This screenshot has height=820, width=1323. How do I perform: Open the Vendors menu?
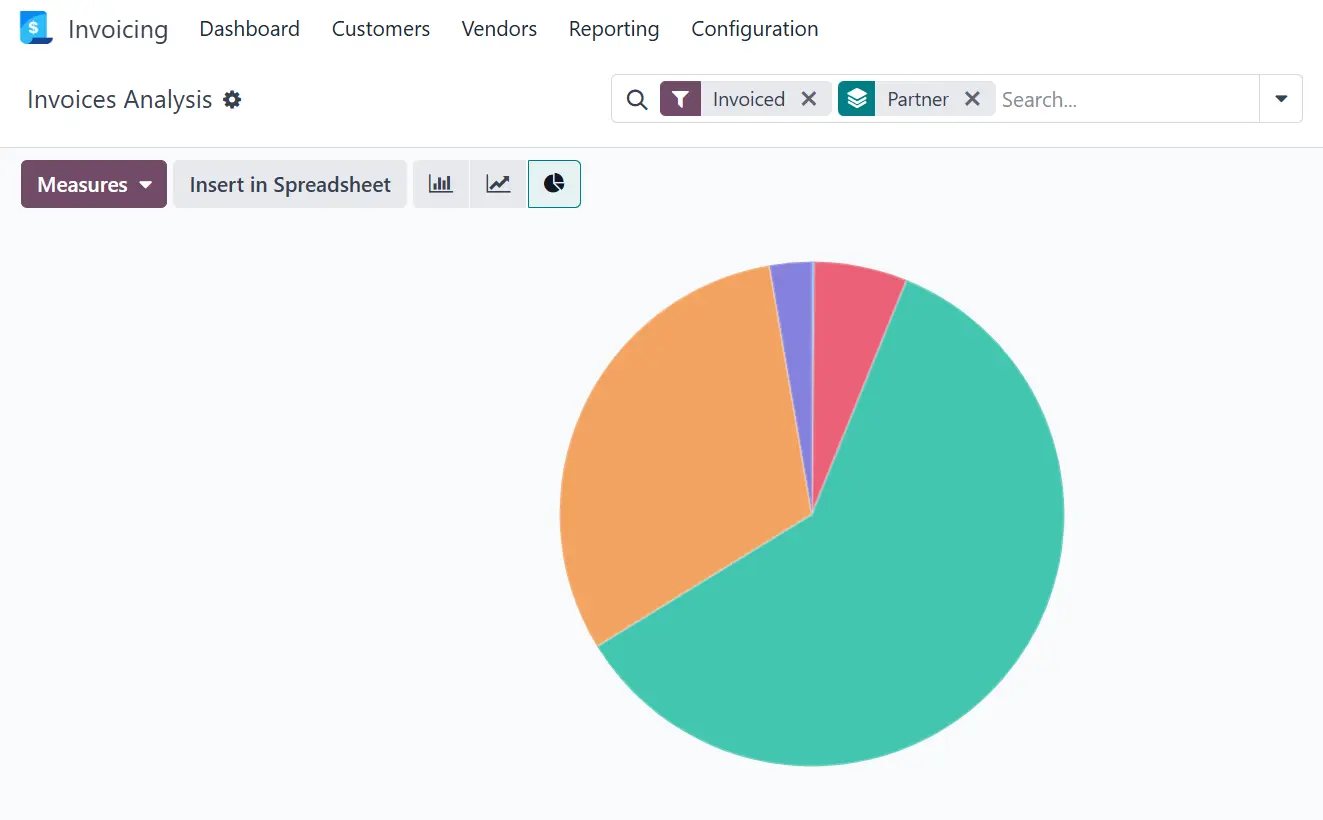pos(499,29)
